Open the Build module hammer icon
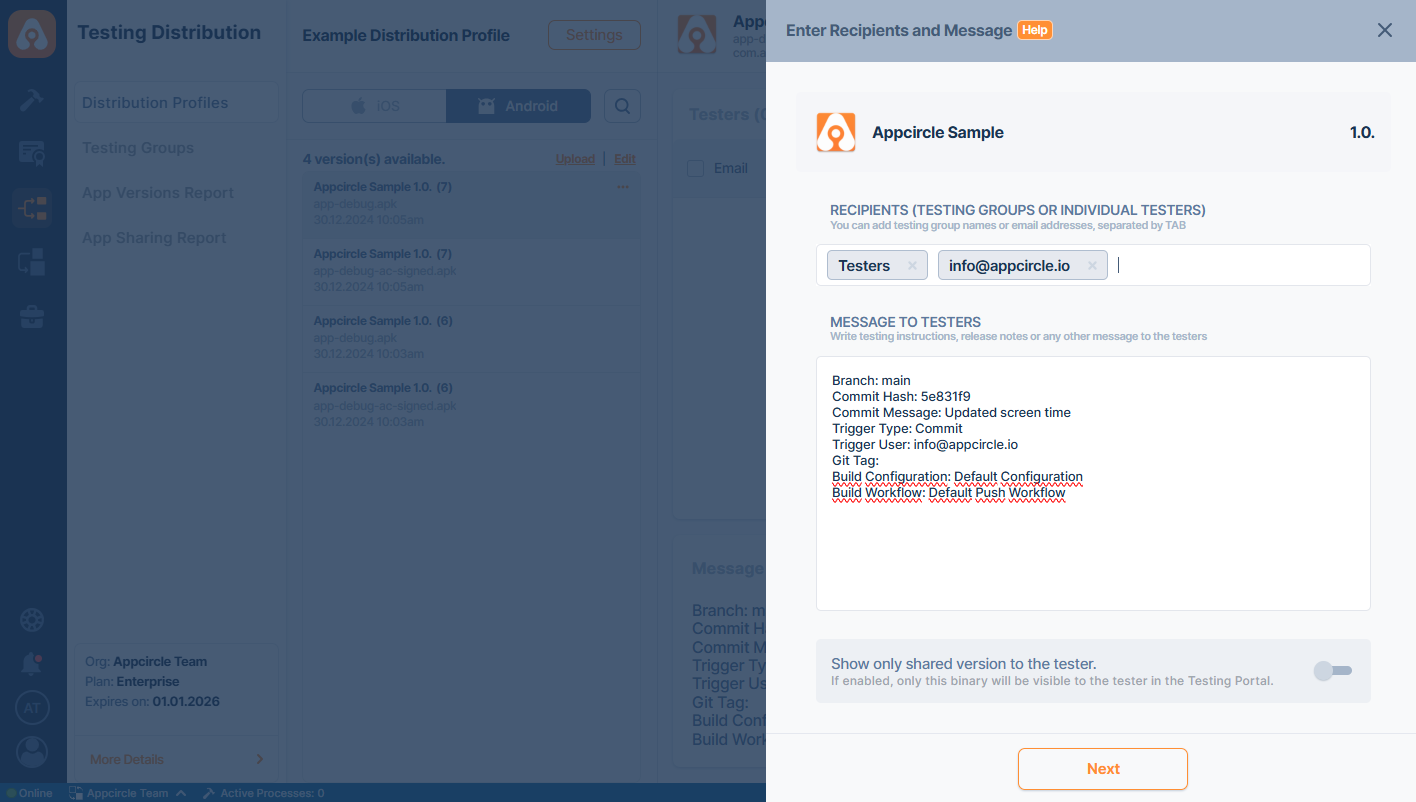The height and width of the screenshot is (802, 1416). tap(32, 100)
